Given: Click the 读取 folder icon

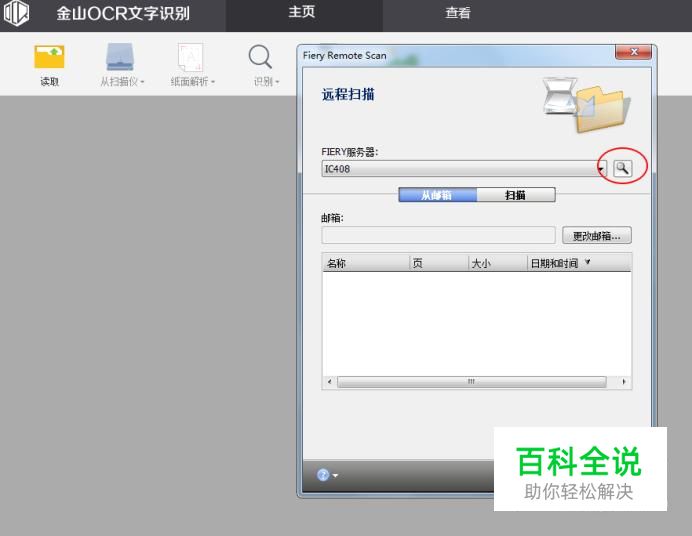Looking at the screenshot, I should 49,57.
